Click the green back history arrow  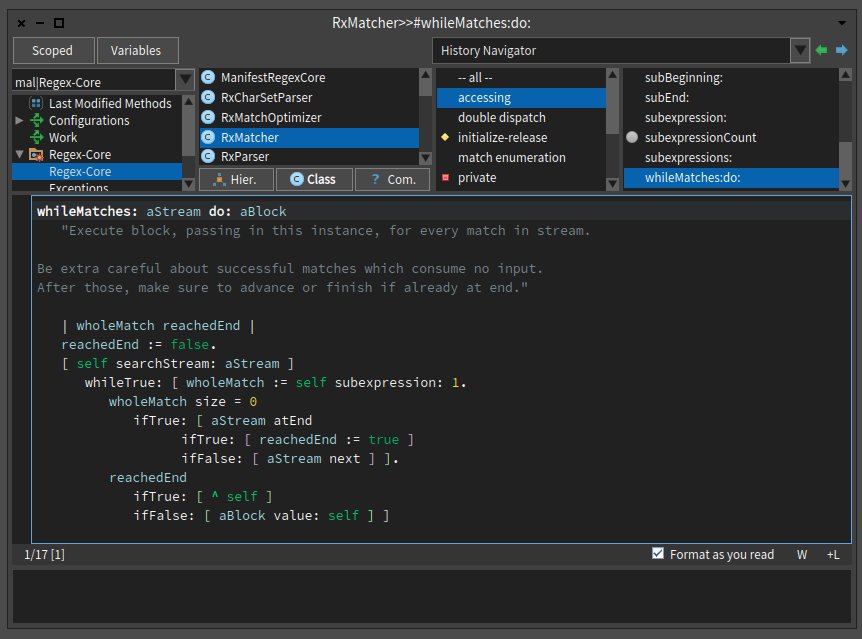[822, 50]
